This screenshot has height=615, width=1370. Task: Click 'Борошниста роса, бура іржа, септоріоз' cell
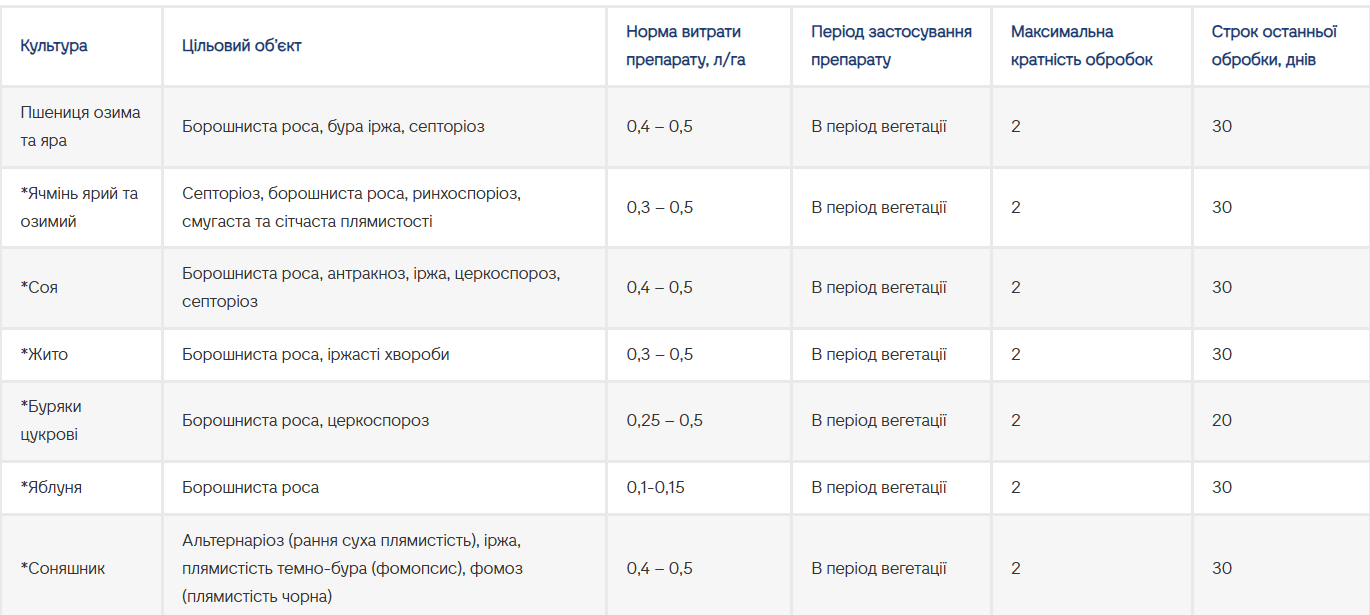[384, 126]
